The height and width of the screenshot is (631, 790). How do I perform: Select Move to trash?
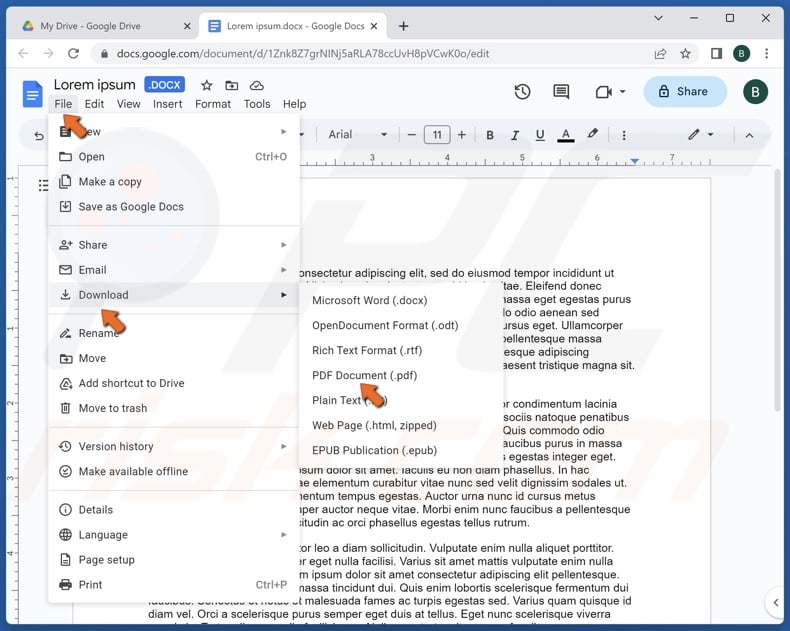[x=174, y=408]
